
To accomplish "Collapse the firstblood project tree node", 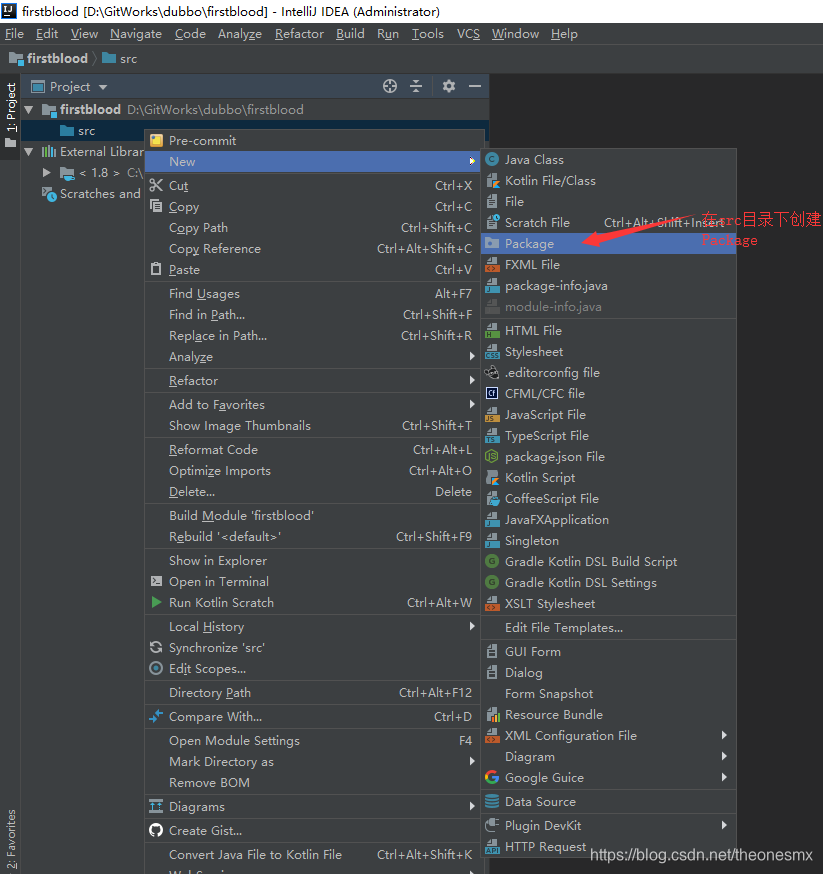I will (29, 110).
